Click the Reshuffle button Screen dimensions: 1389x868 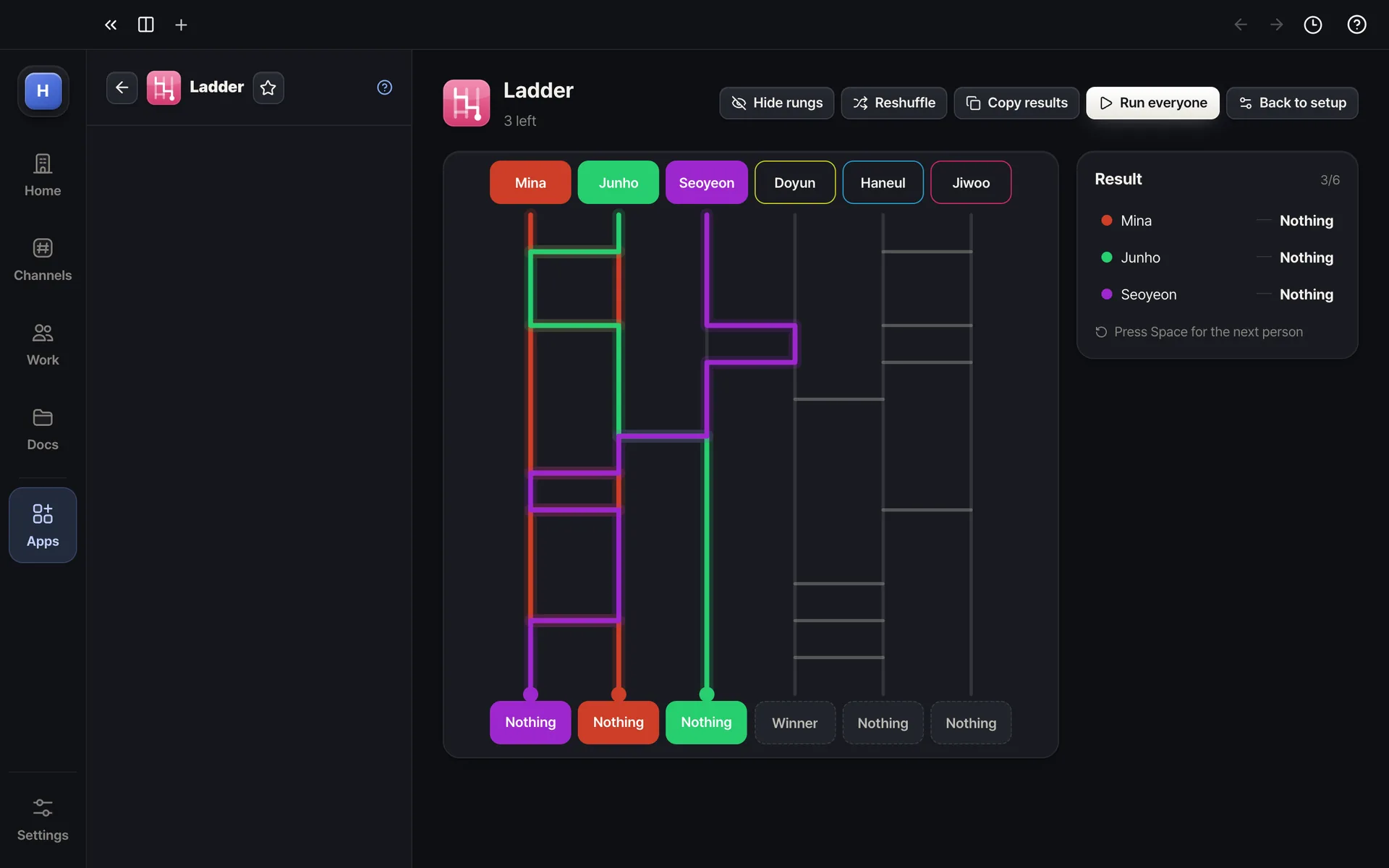coord(893,103)
